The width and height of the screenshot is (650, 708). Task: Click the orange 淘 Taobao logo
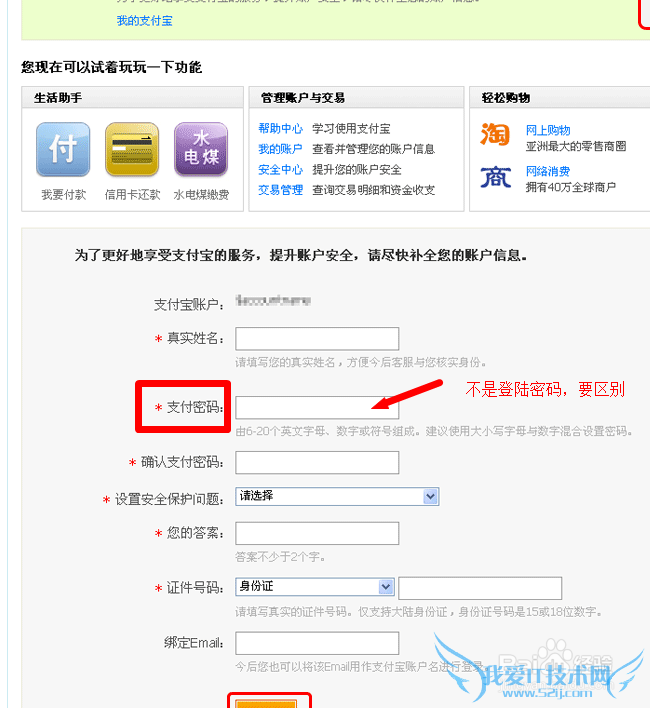[495, 135]
